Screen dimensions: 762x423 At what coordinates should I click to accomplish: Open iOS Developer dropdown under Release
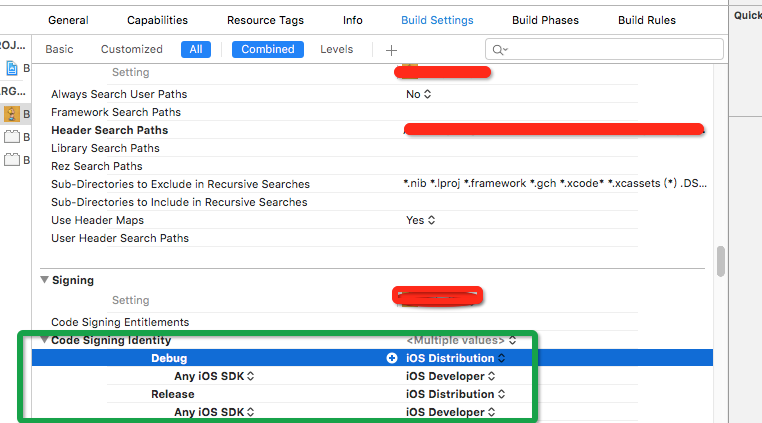[x=450, y=412]
